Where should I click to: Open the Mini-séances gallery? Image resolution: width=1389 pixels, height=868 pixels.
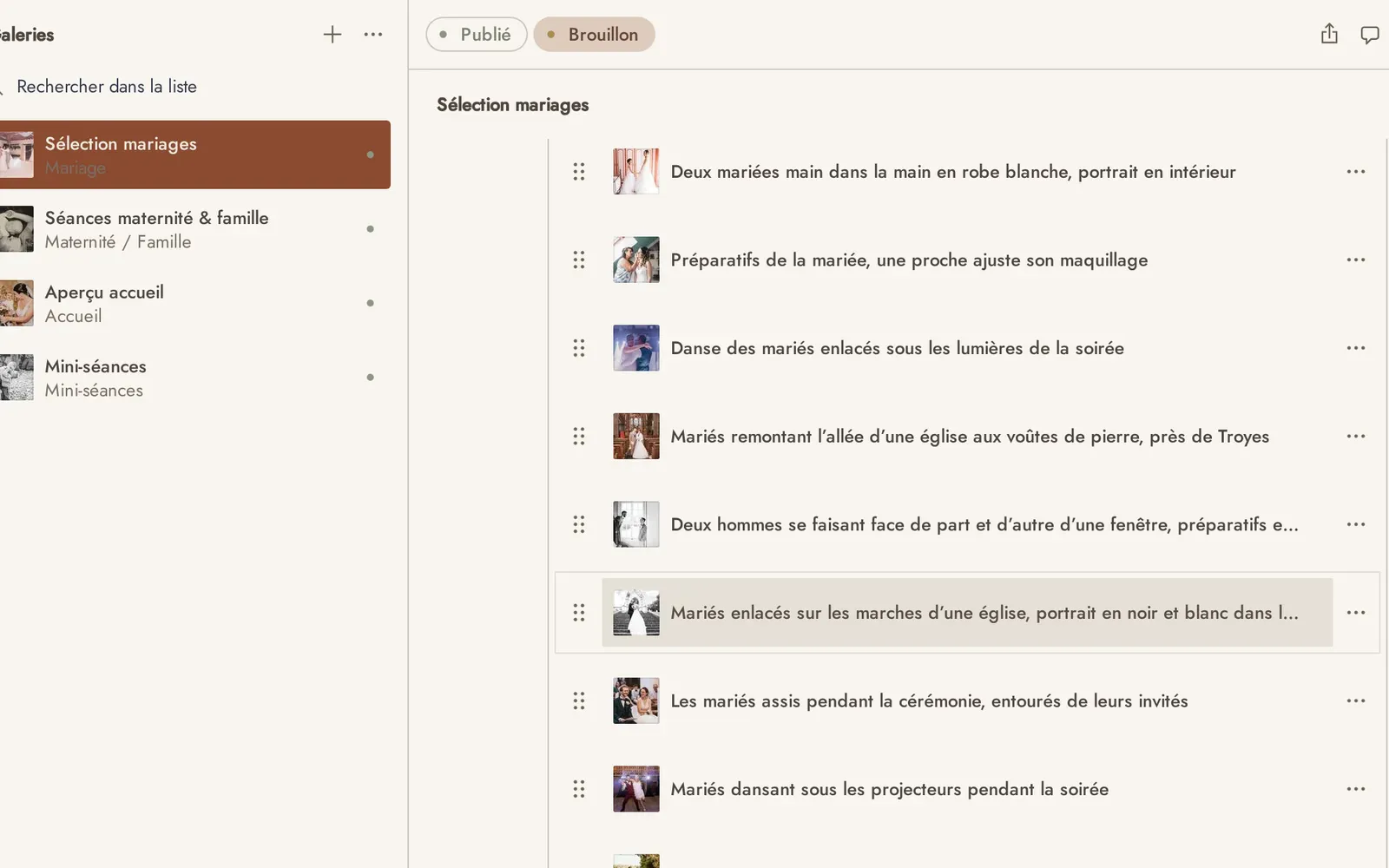(x=194, y=378)
